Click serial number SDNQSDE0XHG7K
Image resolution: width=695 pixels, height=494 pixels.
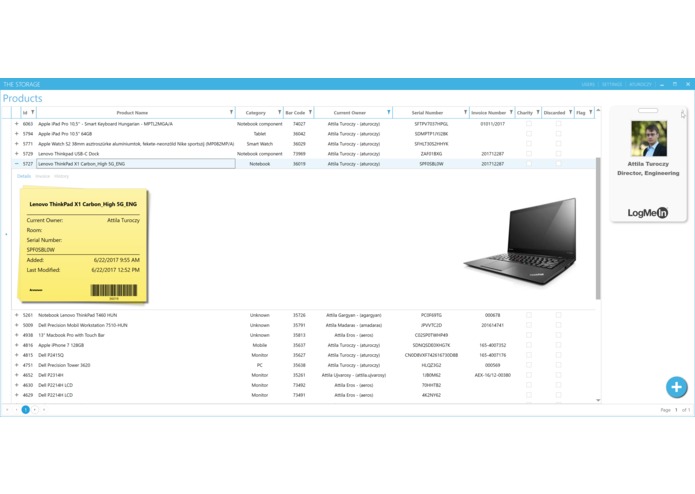pos(431,345)
